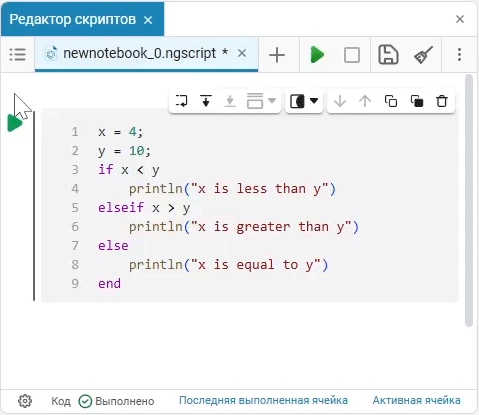
Task: Go to Последняя выполненная ячейка link
Action: (x=263, y=400)
